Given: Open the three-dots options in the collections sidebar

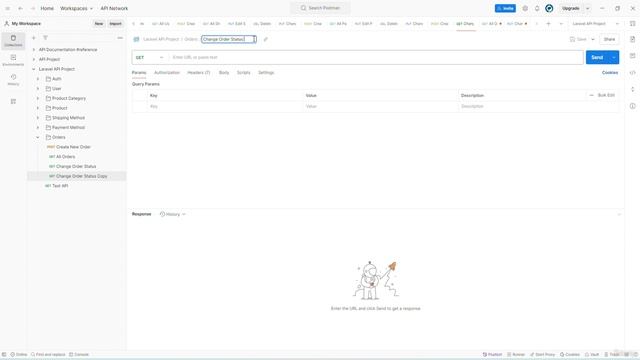Looking at the screenshot, I should tap(120, 38).
